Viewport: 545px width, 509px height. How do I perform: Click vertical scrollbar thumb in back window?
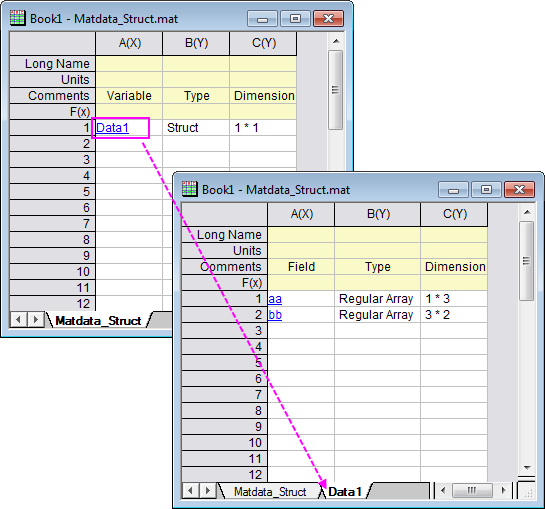point(335,90)
